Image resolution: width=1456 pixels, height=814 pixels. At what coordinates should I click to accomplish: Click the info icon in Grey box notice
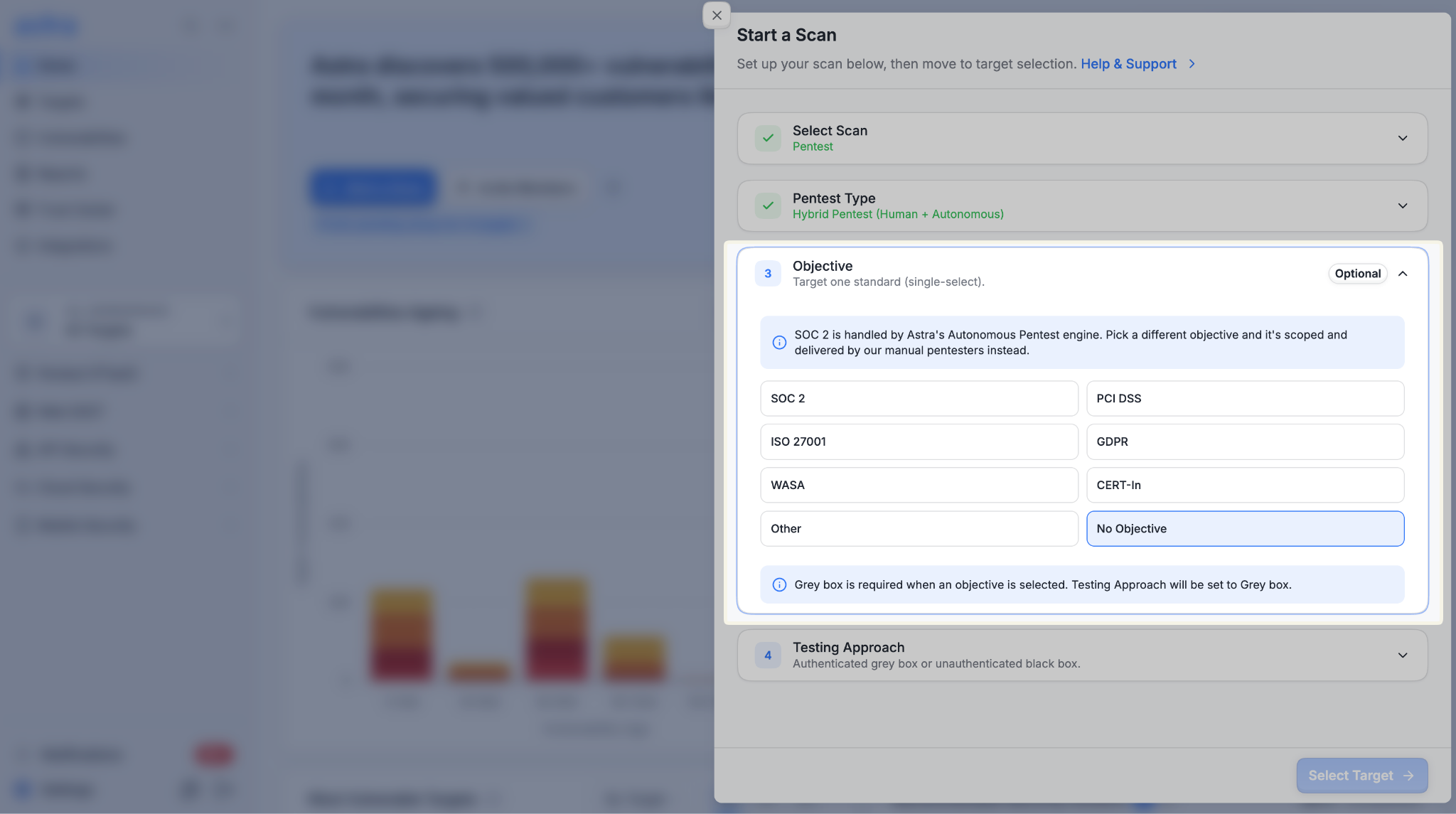(x=779, y=585)
